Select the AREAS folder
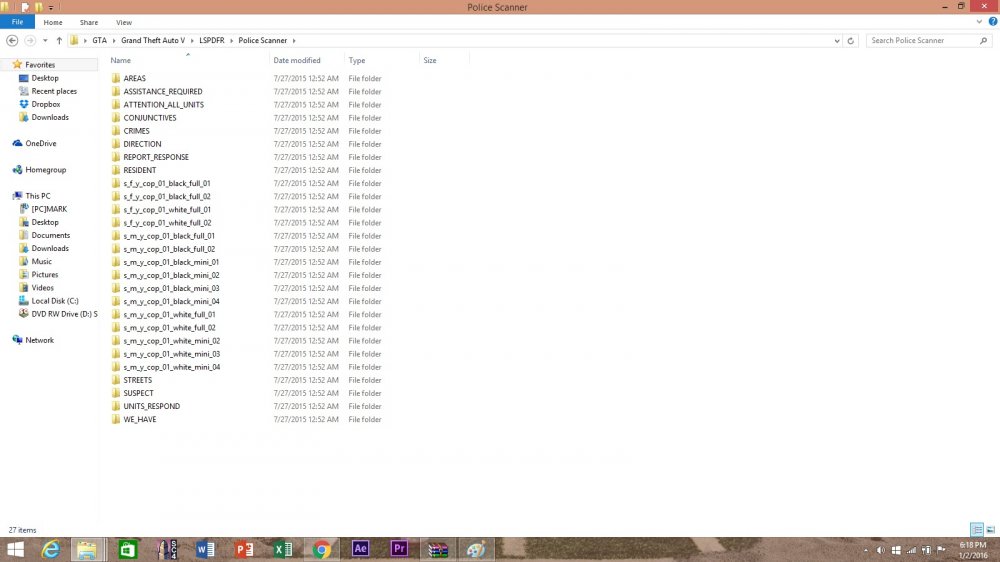 pyautogui.click(x=135, y=78)
